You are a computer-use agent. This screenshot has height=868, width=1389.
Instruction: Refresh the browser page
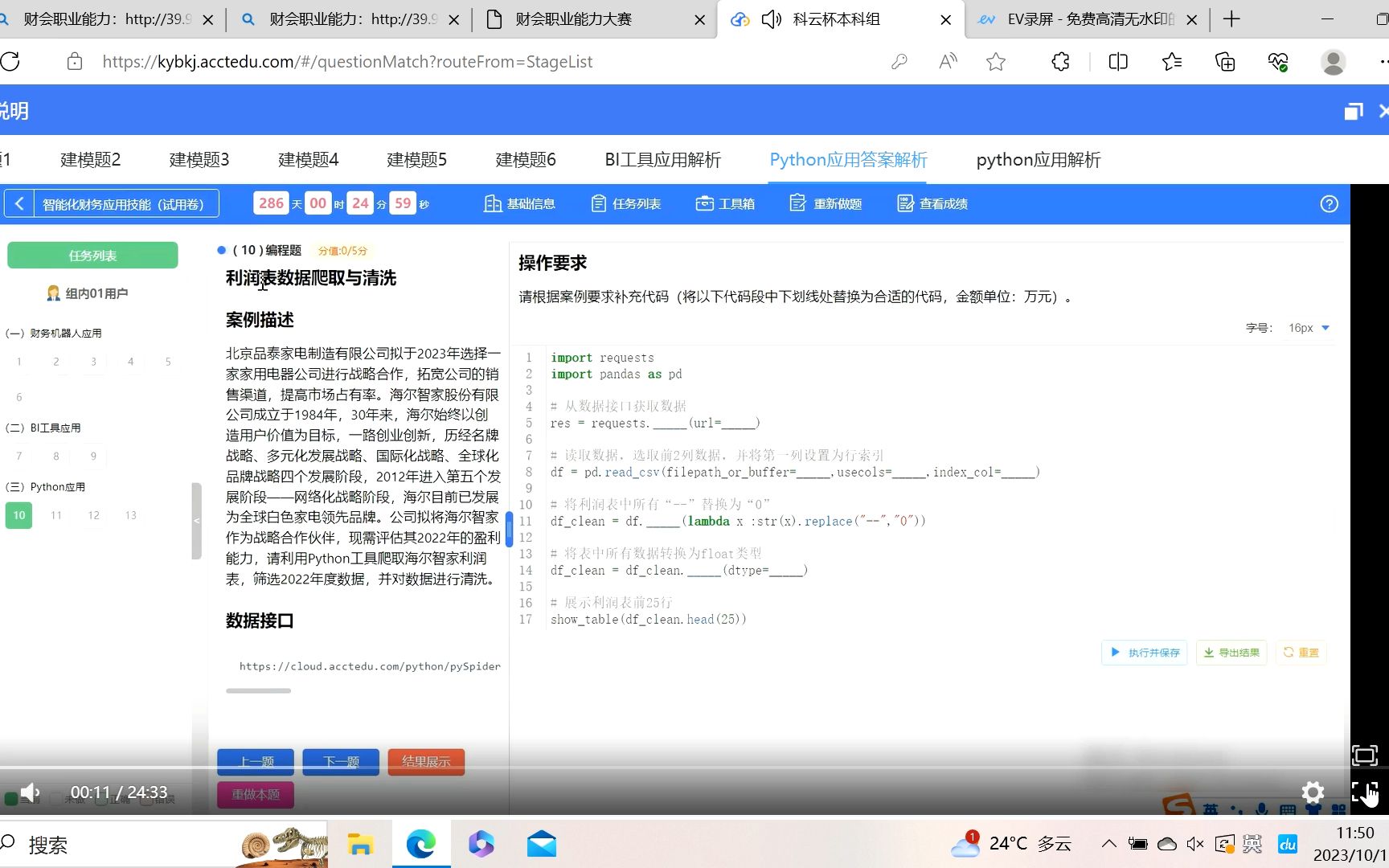(10, 62)
